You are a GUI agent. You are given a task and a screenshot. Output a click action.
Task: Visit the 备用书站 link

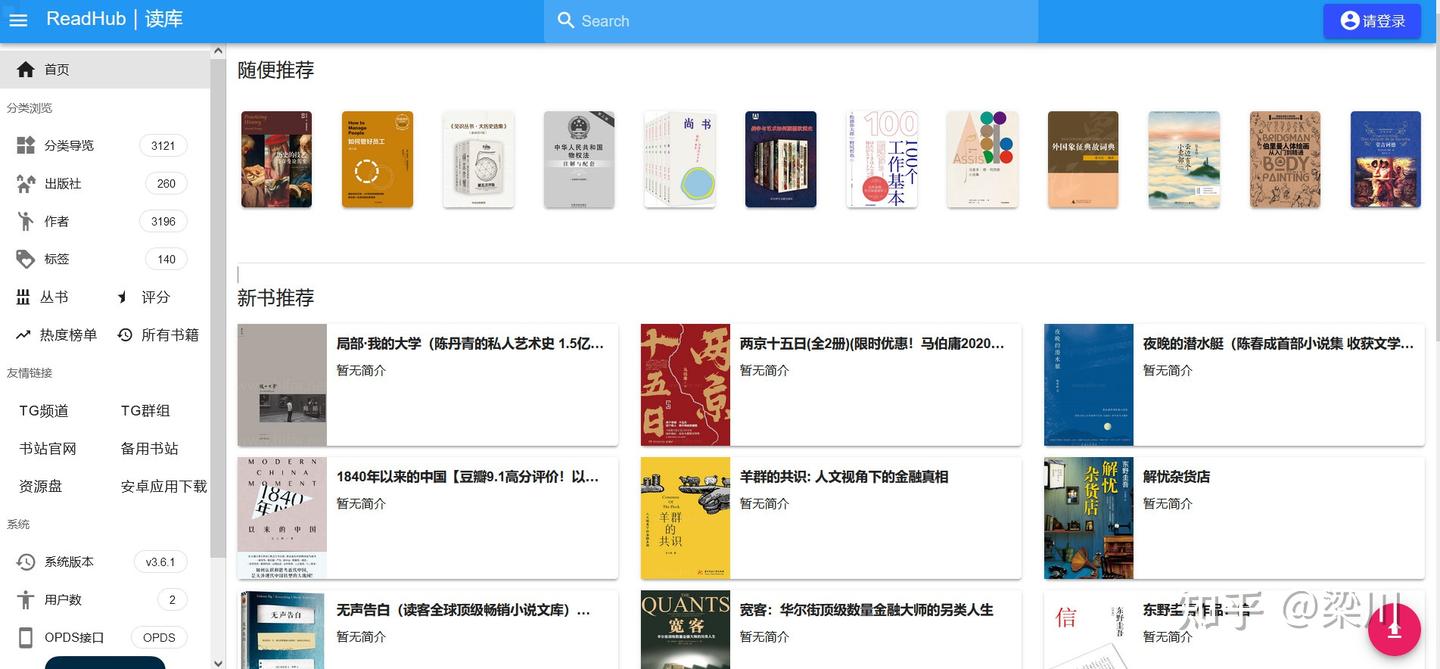(x=150, y=448)
